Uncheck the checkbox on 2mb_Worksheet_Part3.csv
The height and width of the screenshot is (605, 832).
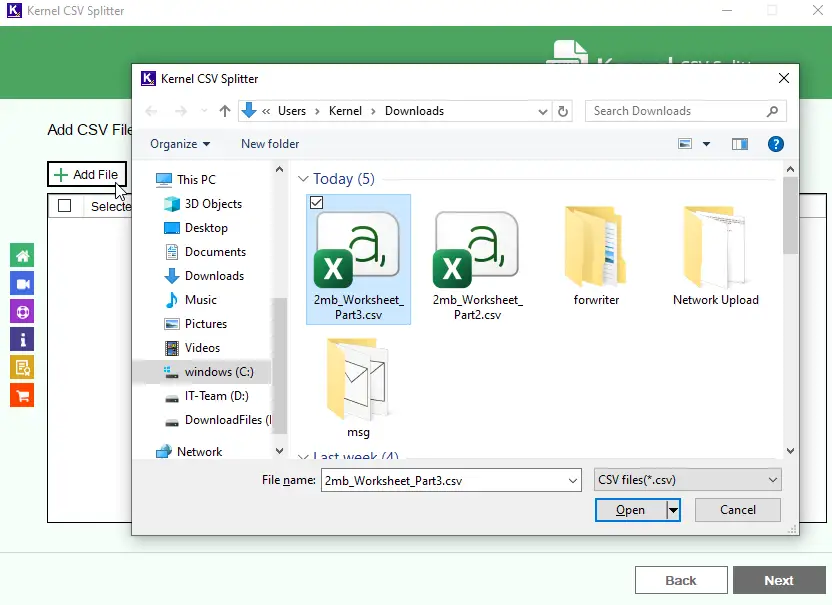click(316, 202)
